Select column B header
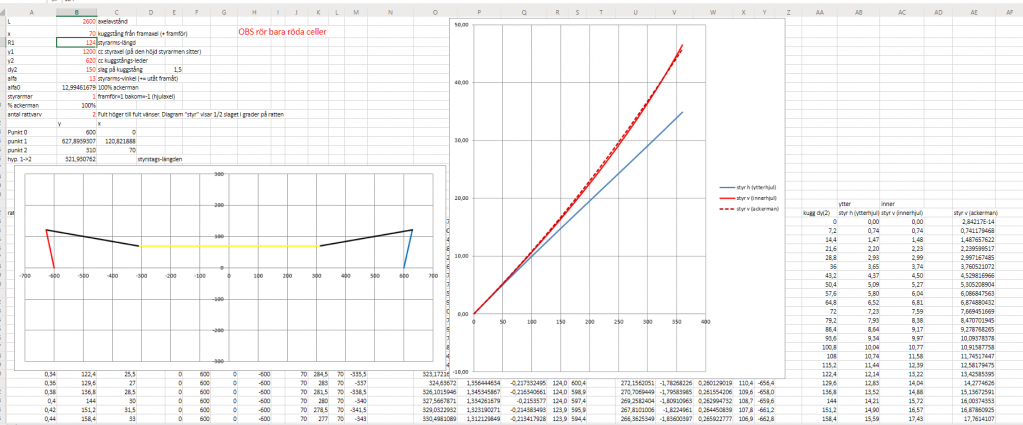 click(76, 12)
